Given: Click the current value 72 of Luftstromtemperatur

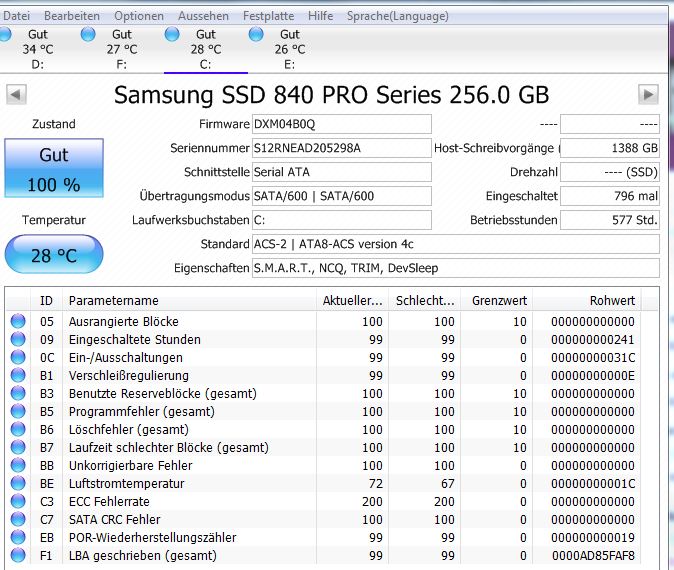Looking at the screenshot, I should tap(376, 484).
